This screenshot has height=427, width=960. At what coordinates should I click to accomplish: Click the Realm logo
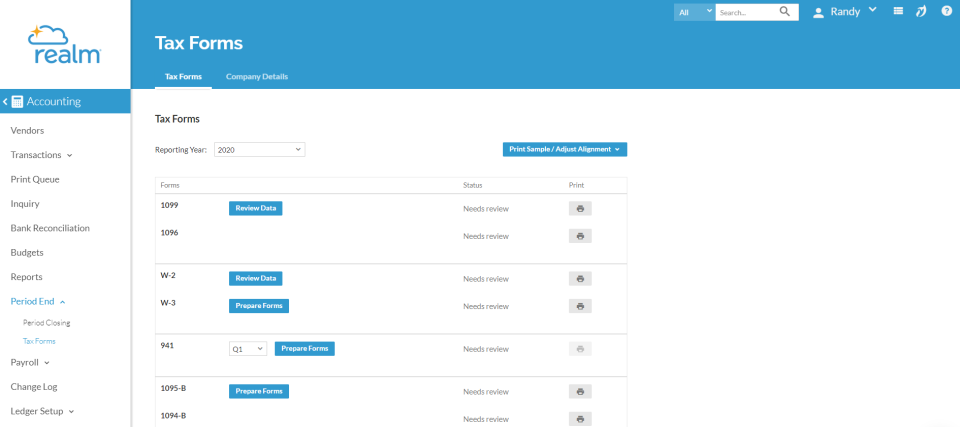click(65, 44)
